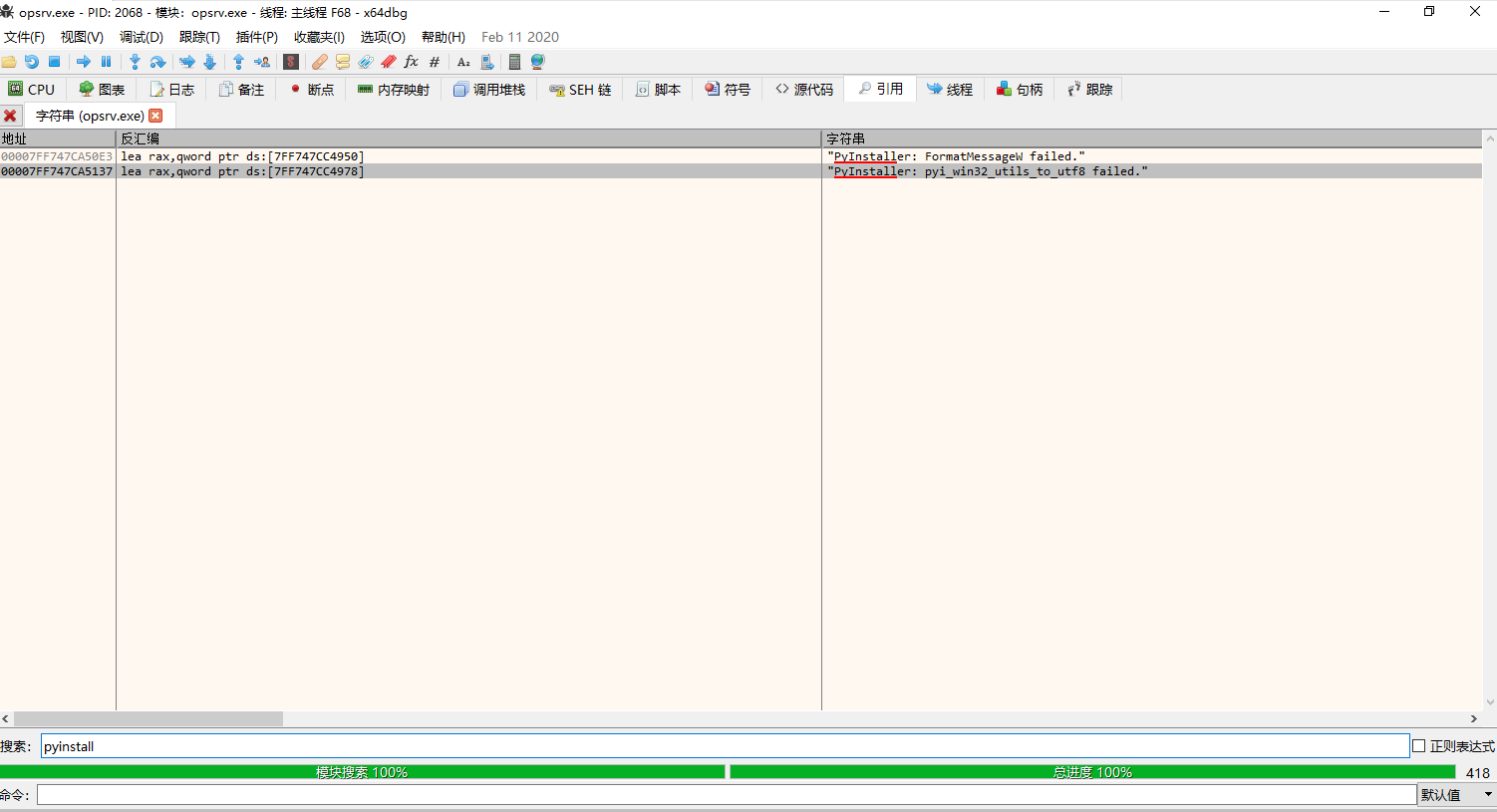Click the 模块搜索 100% progress bar
The image size is (1497, 812).
[x=363, y=772]
